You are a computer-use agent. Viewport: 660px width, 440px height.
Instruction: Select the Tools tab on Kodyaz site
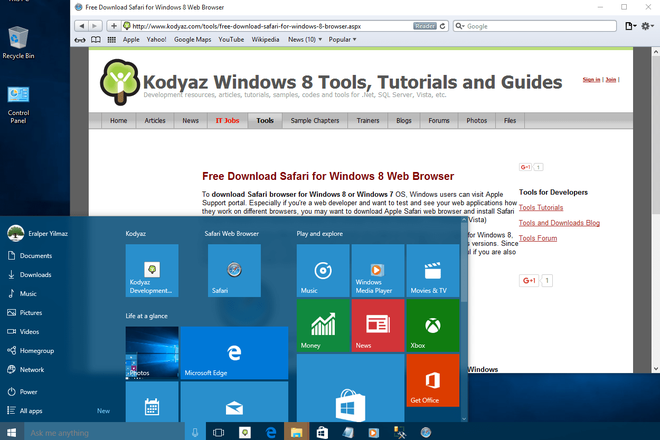[x=265, y=121]
